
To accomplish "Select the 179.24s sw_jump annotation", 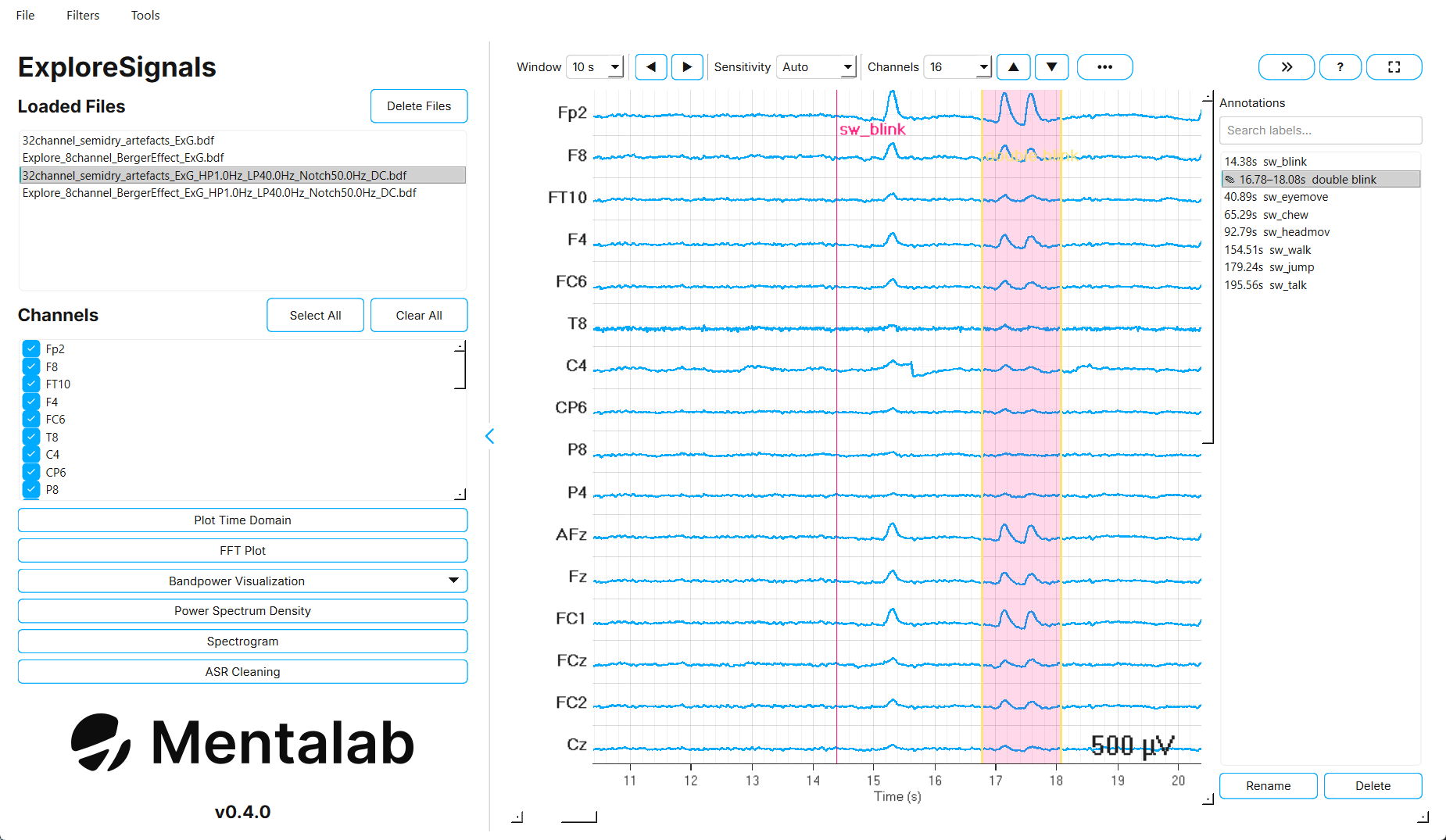I will [1321, 267].
